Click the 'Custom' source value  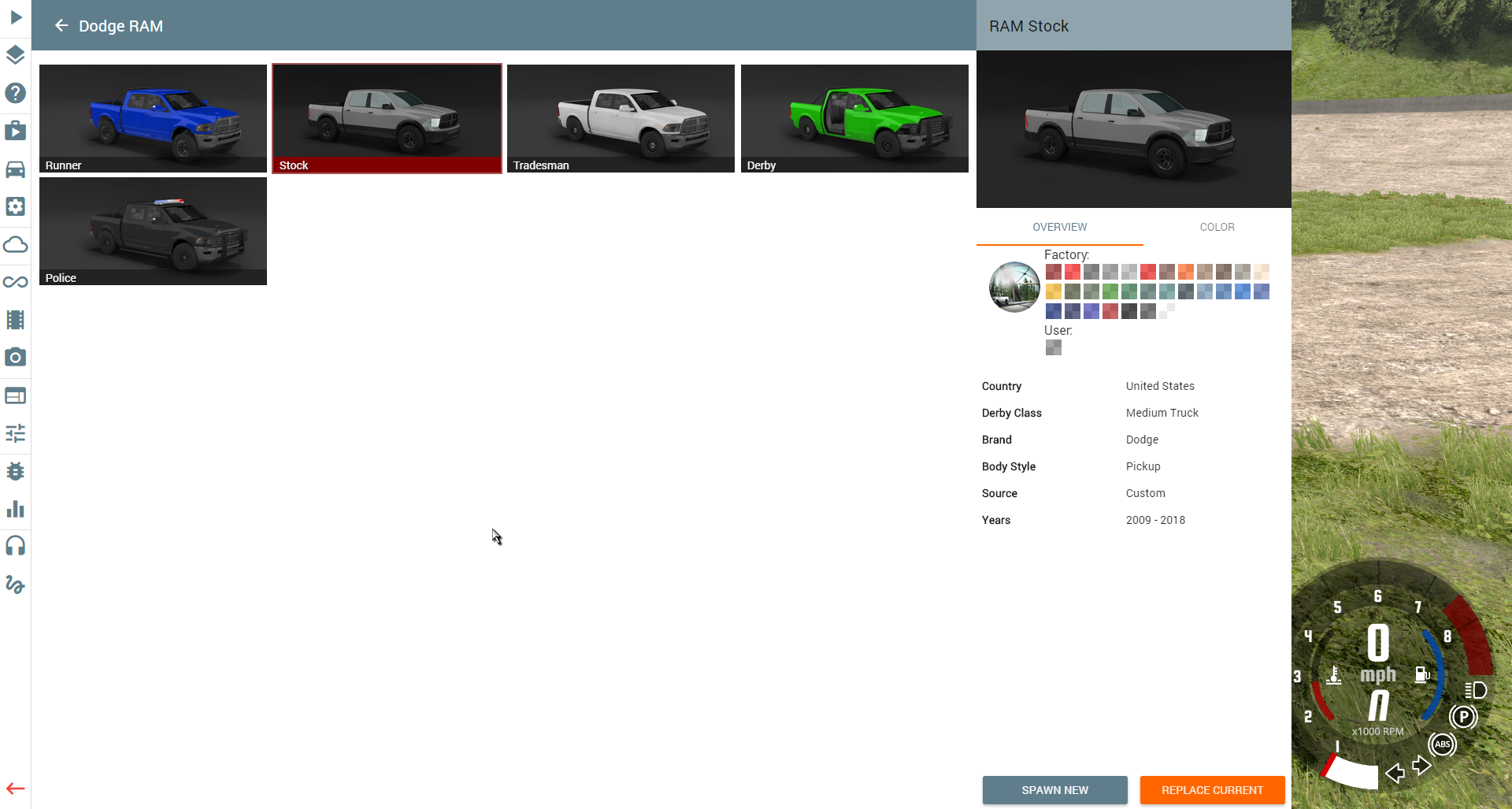point(1146,493)
